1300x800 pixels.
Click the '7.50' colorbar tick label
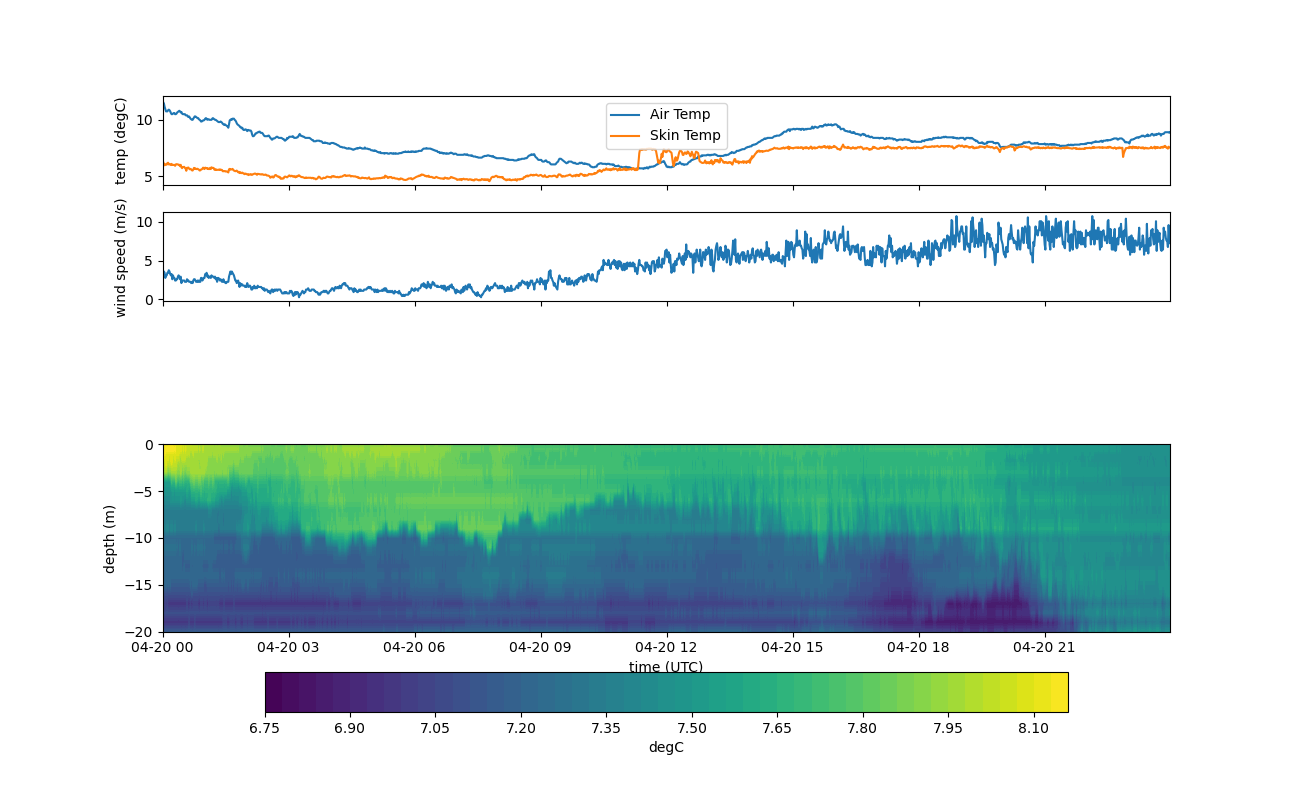point(692,728)
